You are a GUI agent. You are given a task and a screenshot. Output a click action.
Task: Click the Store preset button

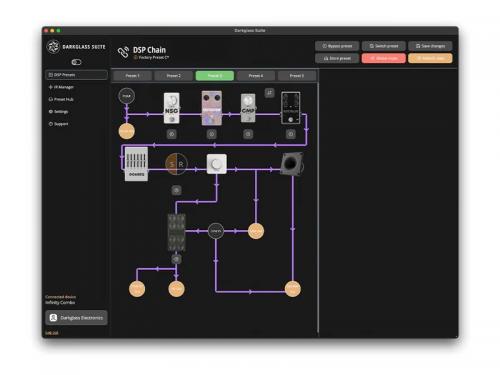(337, 58)
